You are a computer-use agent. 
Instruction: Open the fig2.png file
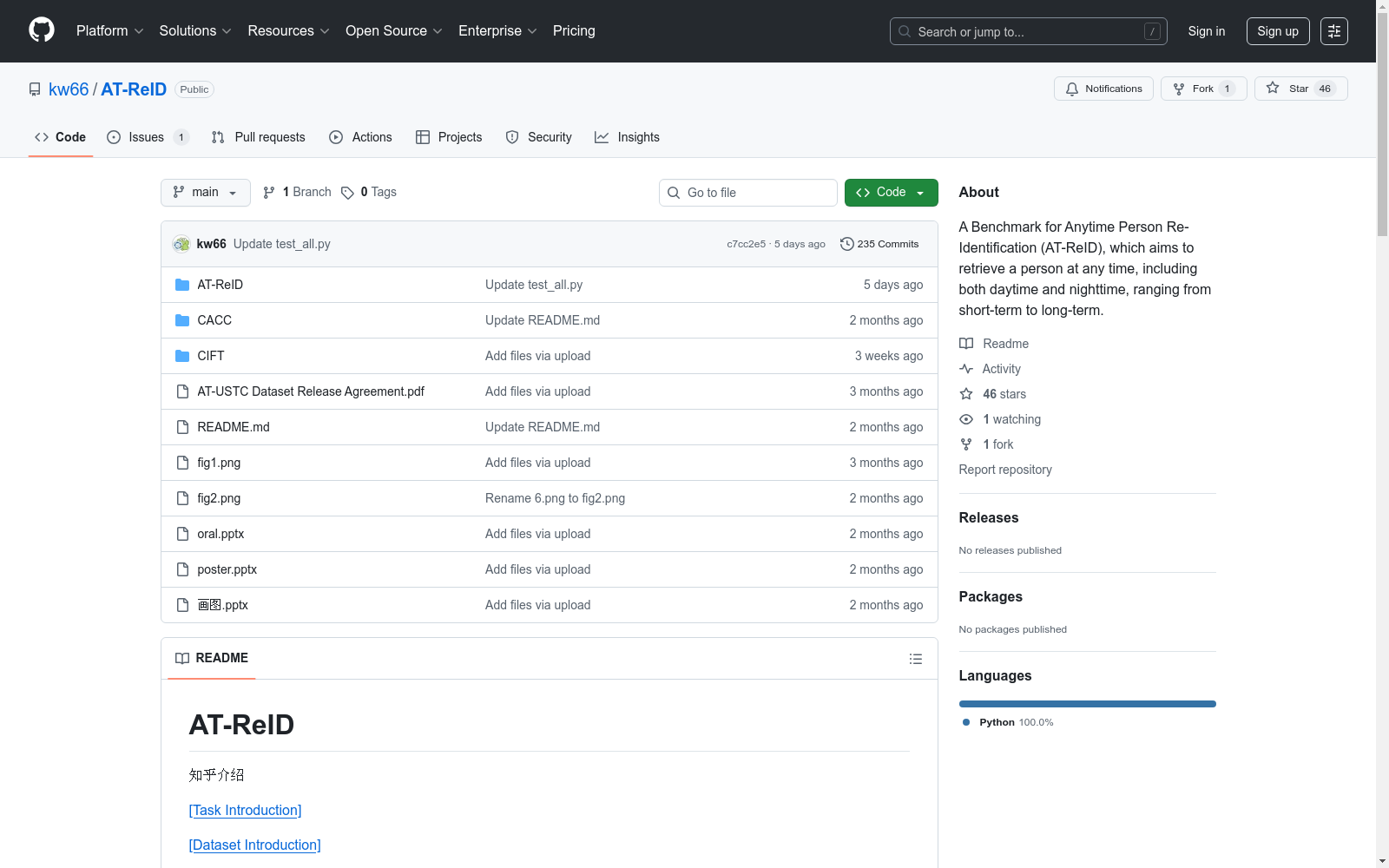219,498
